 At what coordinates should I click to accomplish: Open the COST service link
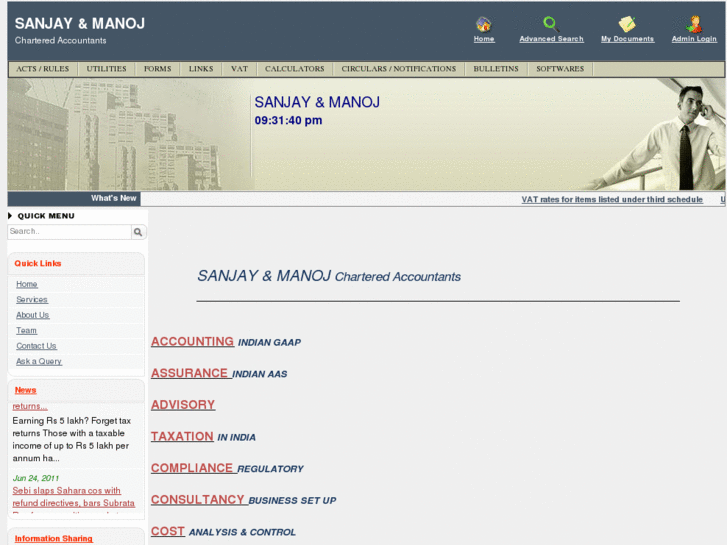tap(168, 531)
